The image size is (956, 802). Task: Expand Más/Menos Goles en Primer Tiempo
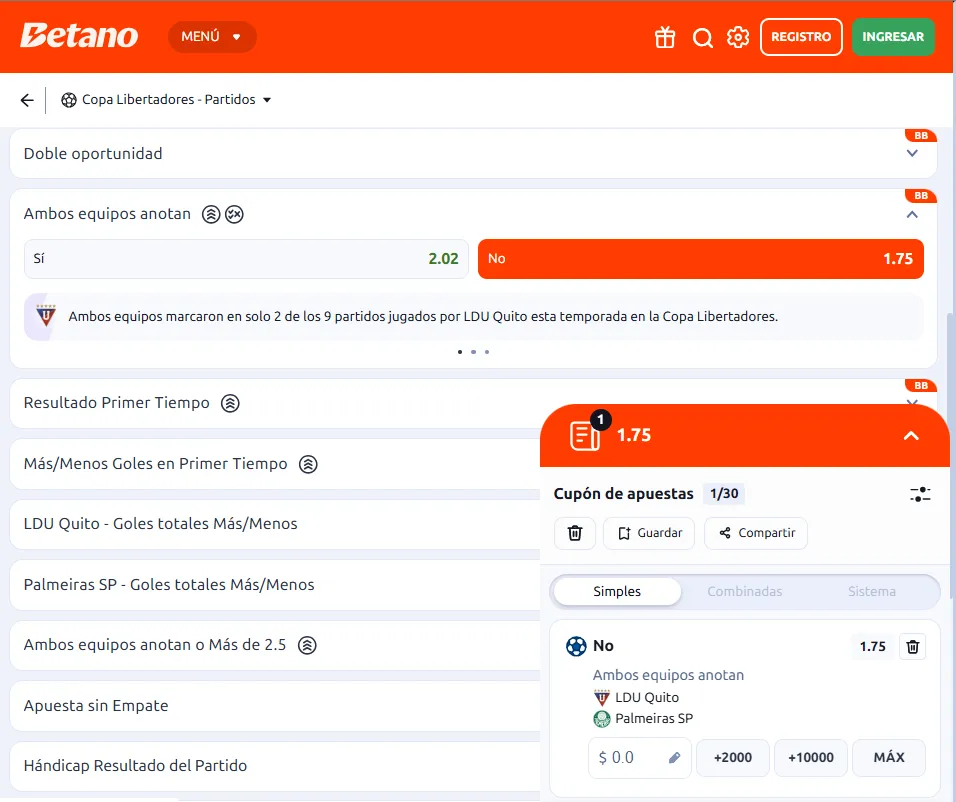(x=274, y=464)
